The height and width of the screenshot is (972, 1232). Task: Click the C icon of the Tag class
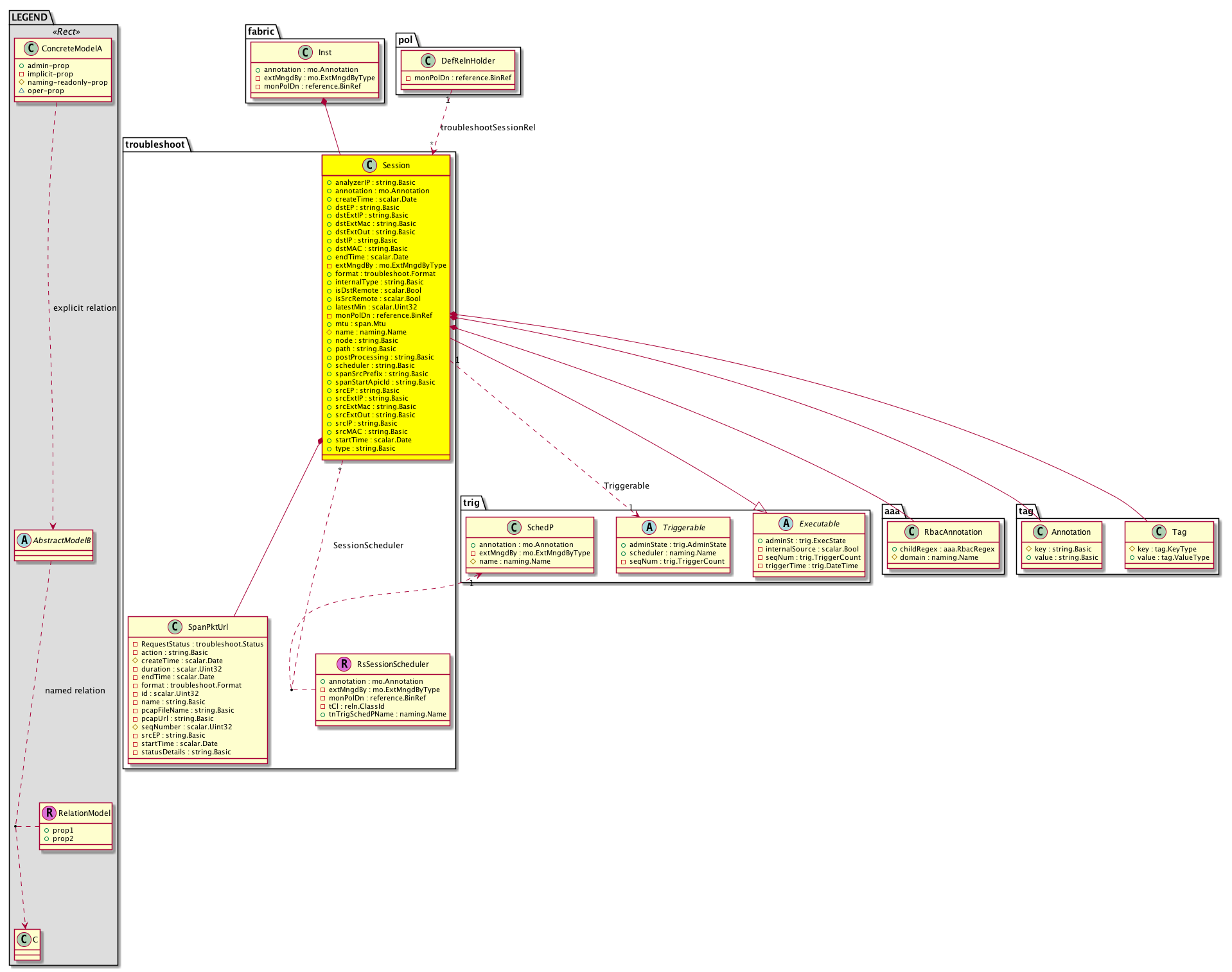[1159, 532]
